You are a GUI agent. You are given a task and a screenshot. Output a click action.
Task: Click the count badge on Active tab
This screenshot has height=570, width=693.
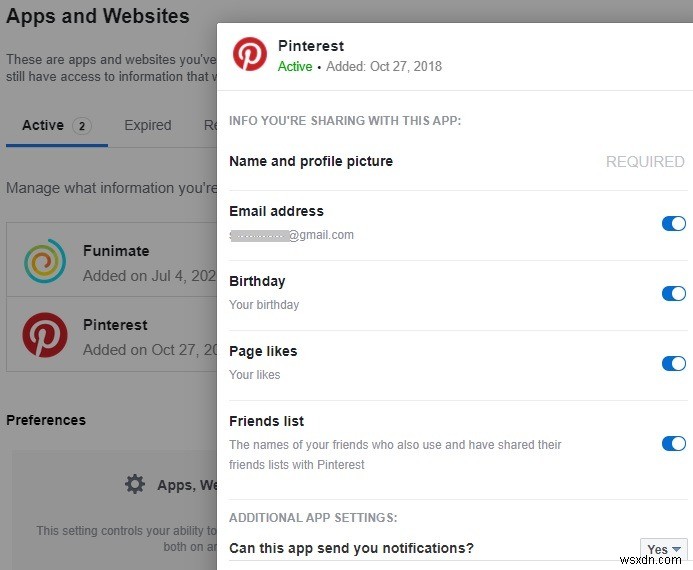tap(82, 126)
